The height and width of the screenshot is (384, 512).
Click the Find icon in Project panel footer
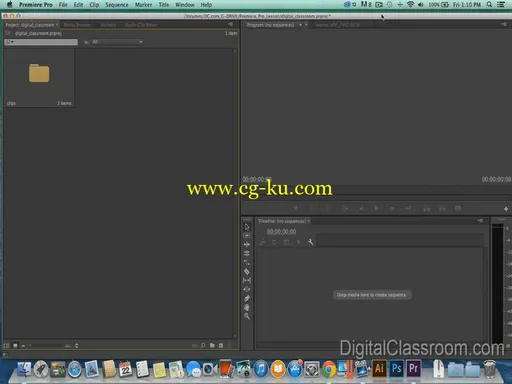point(203,345)
